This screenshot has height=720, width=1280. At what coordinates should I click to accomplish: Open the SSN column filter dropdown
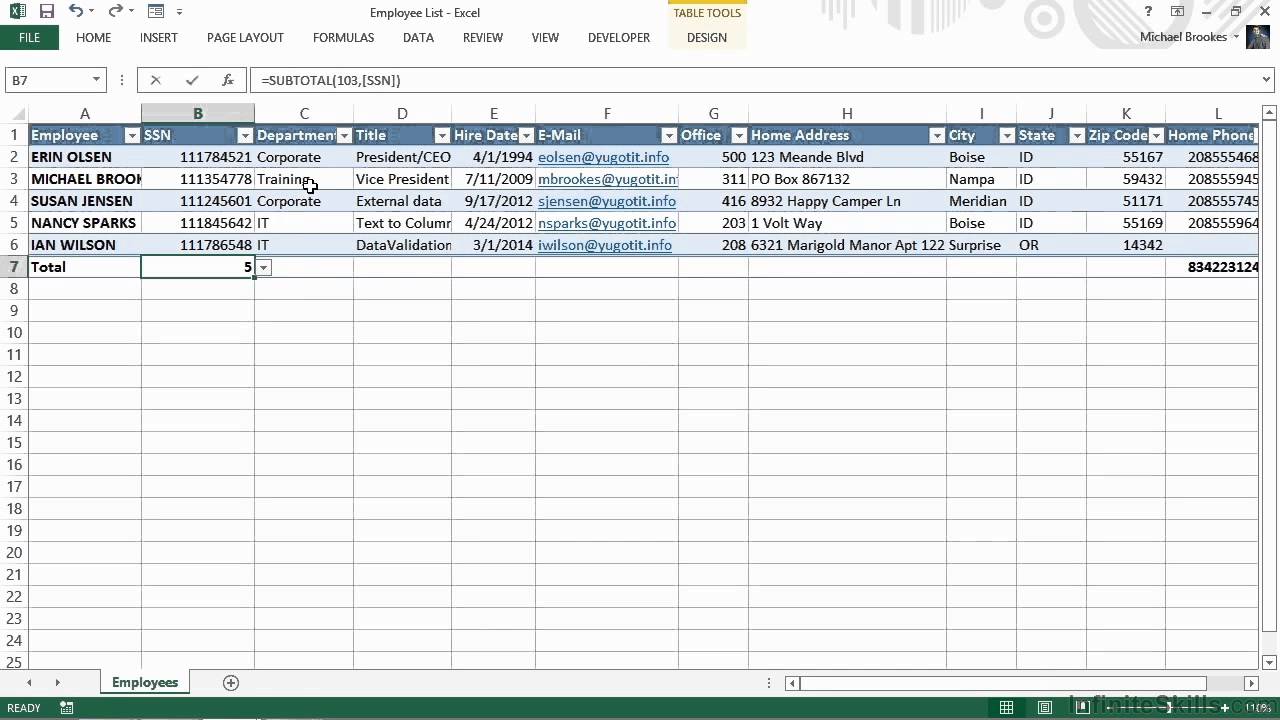tap(245, 135)
